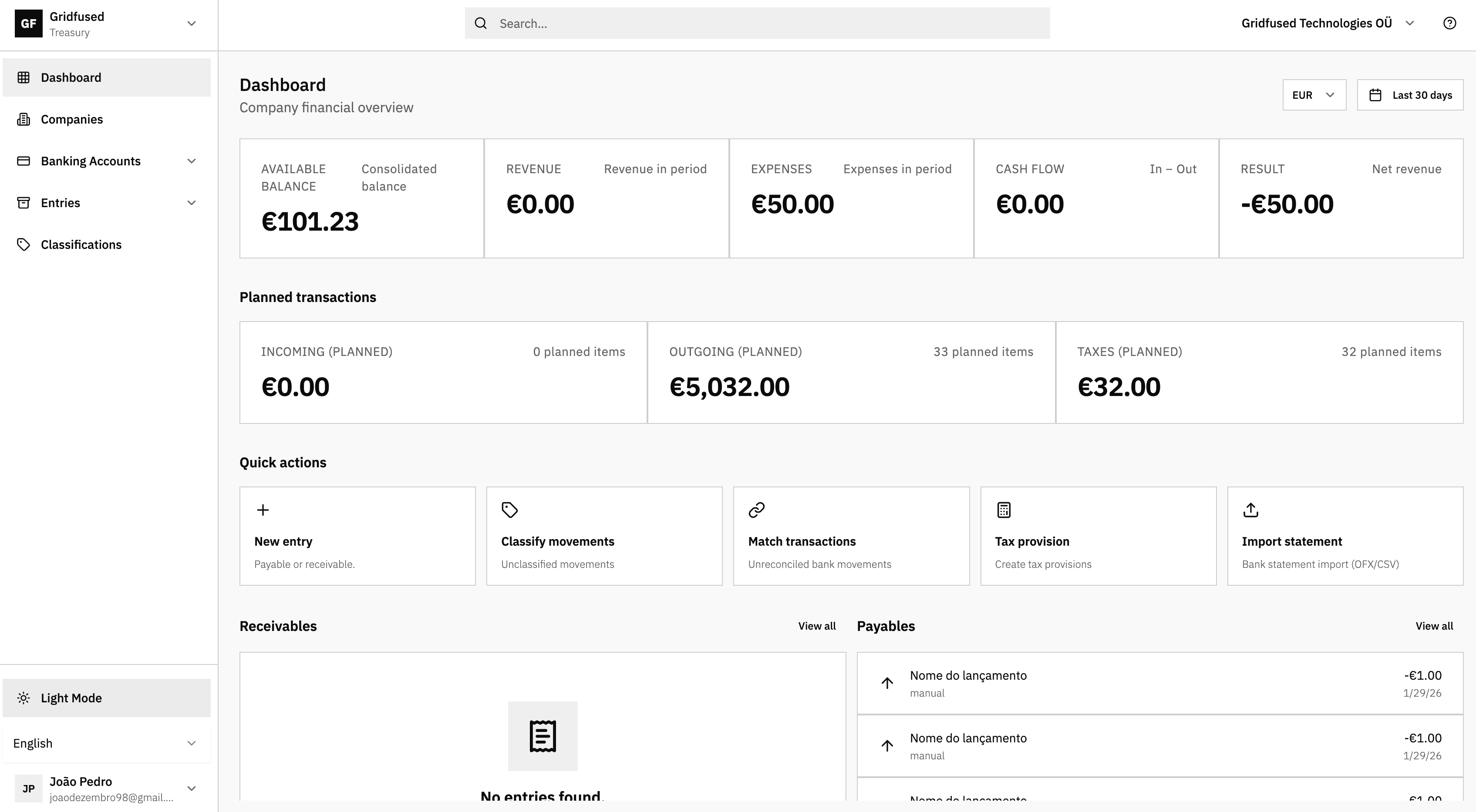Click the plus icon on New entry card
This screenshot has width=1476, height=812.
click(x=263, y=510)
